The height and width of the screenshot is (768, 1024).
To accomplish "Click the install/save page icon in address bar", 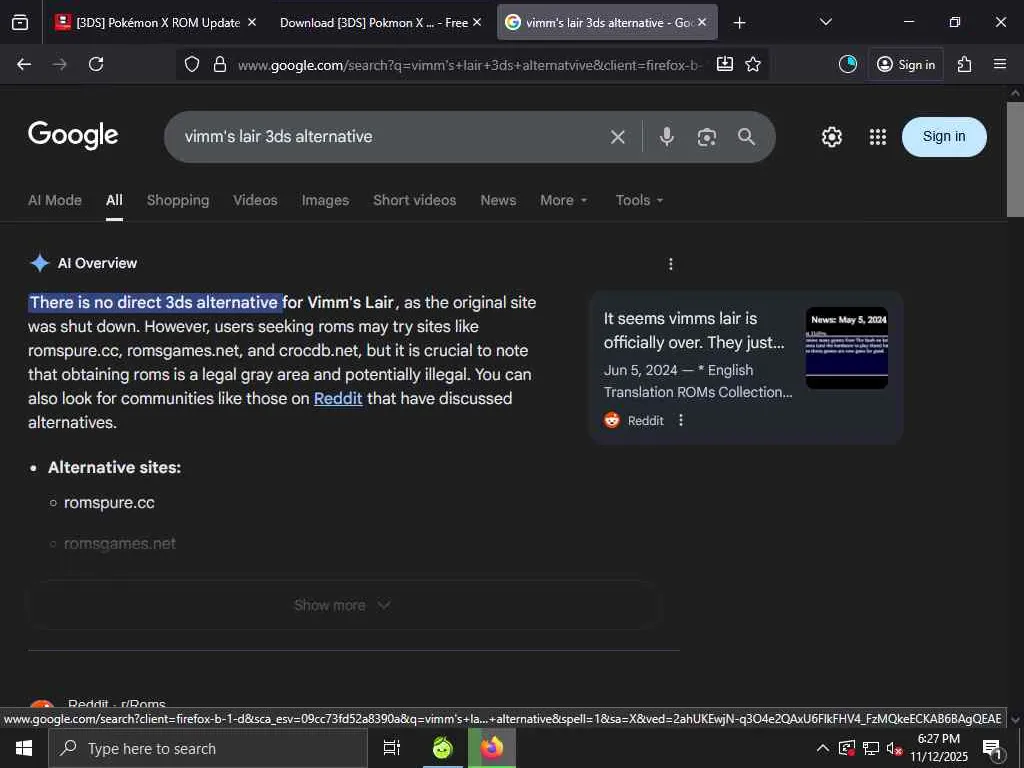I will click(x=725, y=64).
